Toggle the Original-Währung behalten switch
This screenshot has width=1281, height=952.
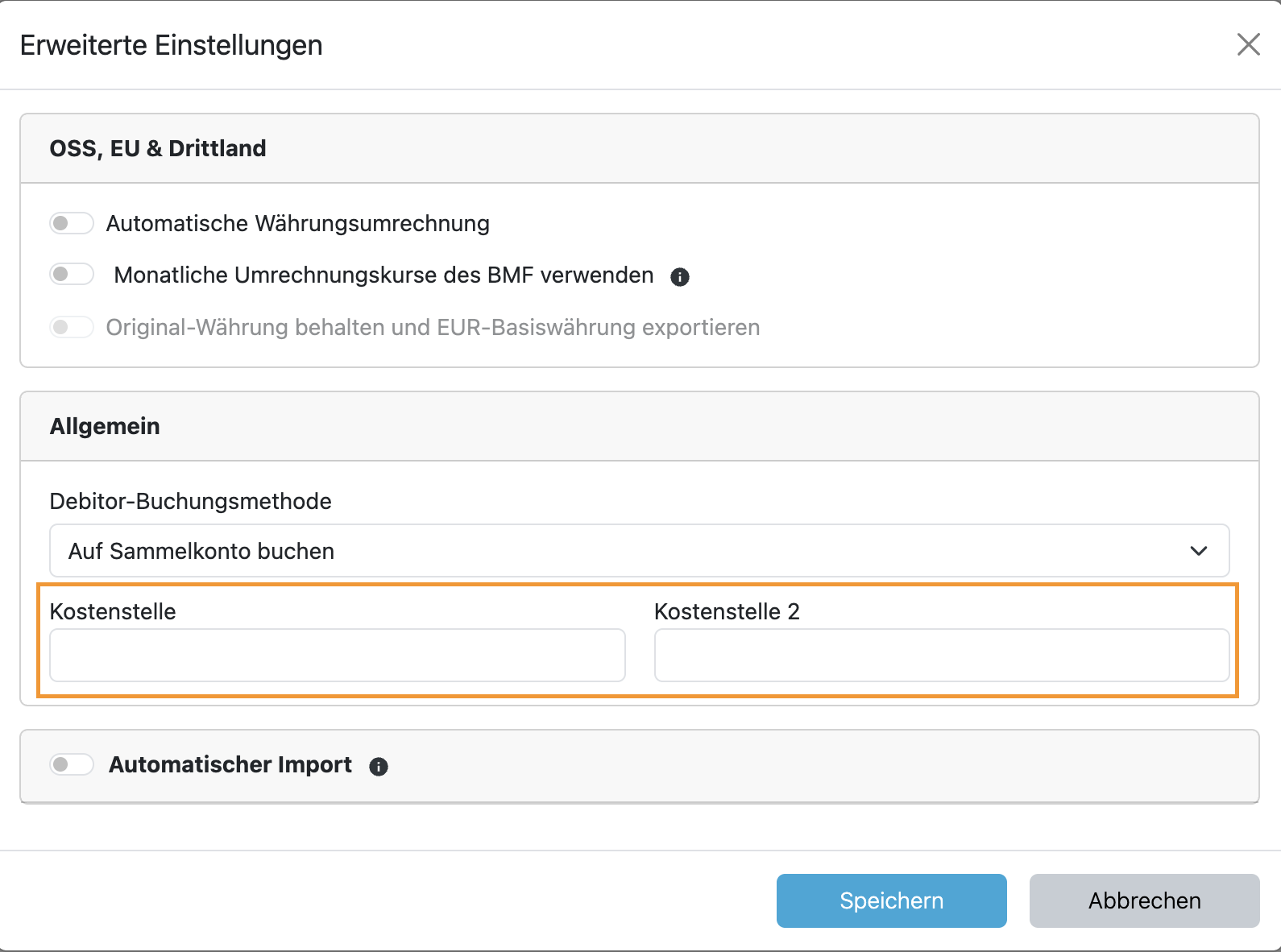(72, 327)
